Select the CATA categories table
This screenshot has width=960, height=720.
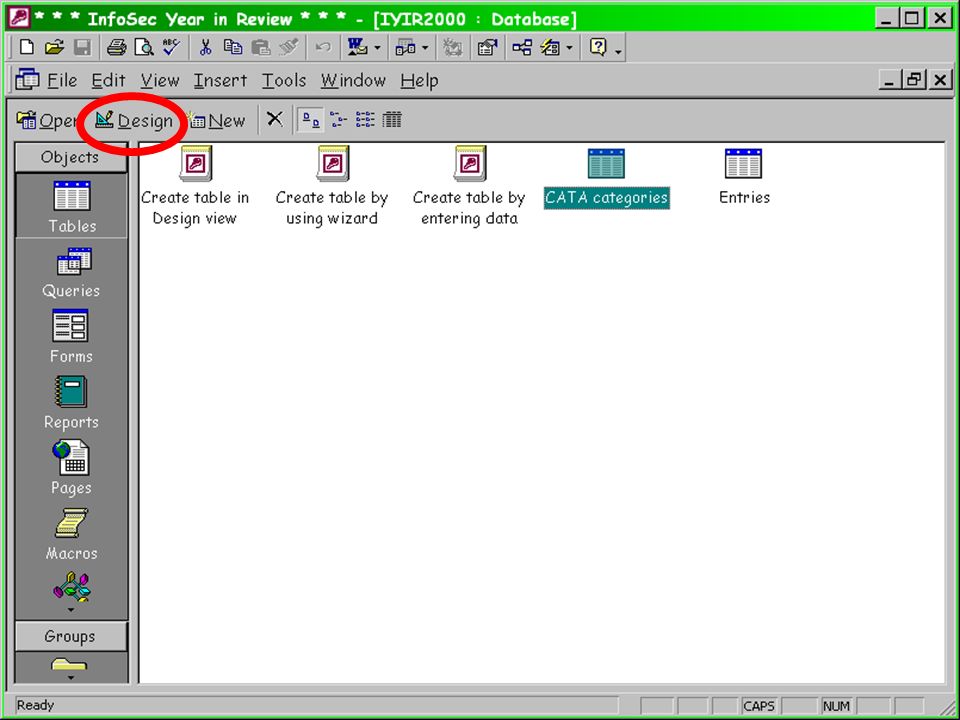[606, 179]
